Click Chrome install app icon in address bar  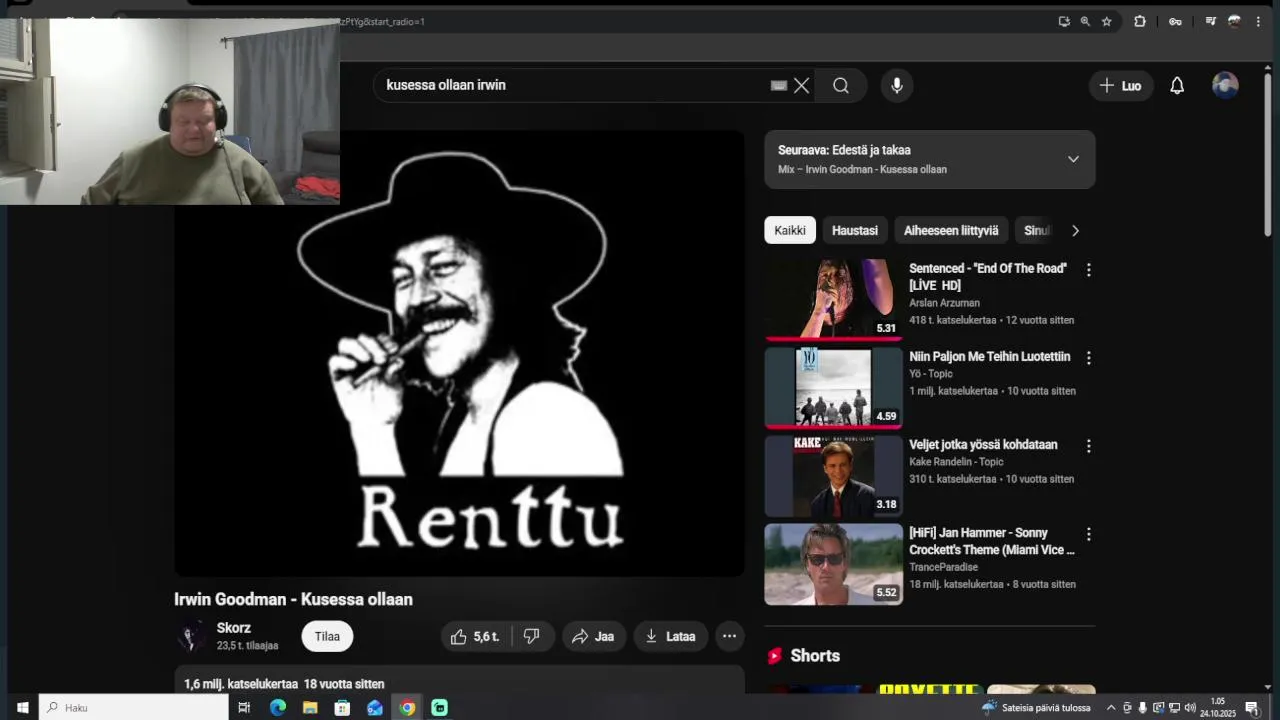point(1064,21)
